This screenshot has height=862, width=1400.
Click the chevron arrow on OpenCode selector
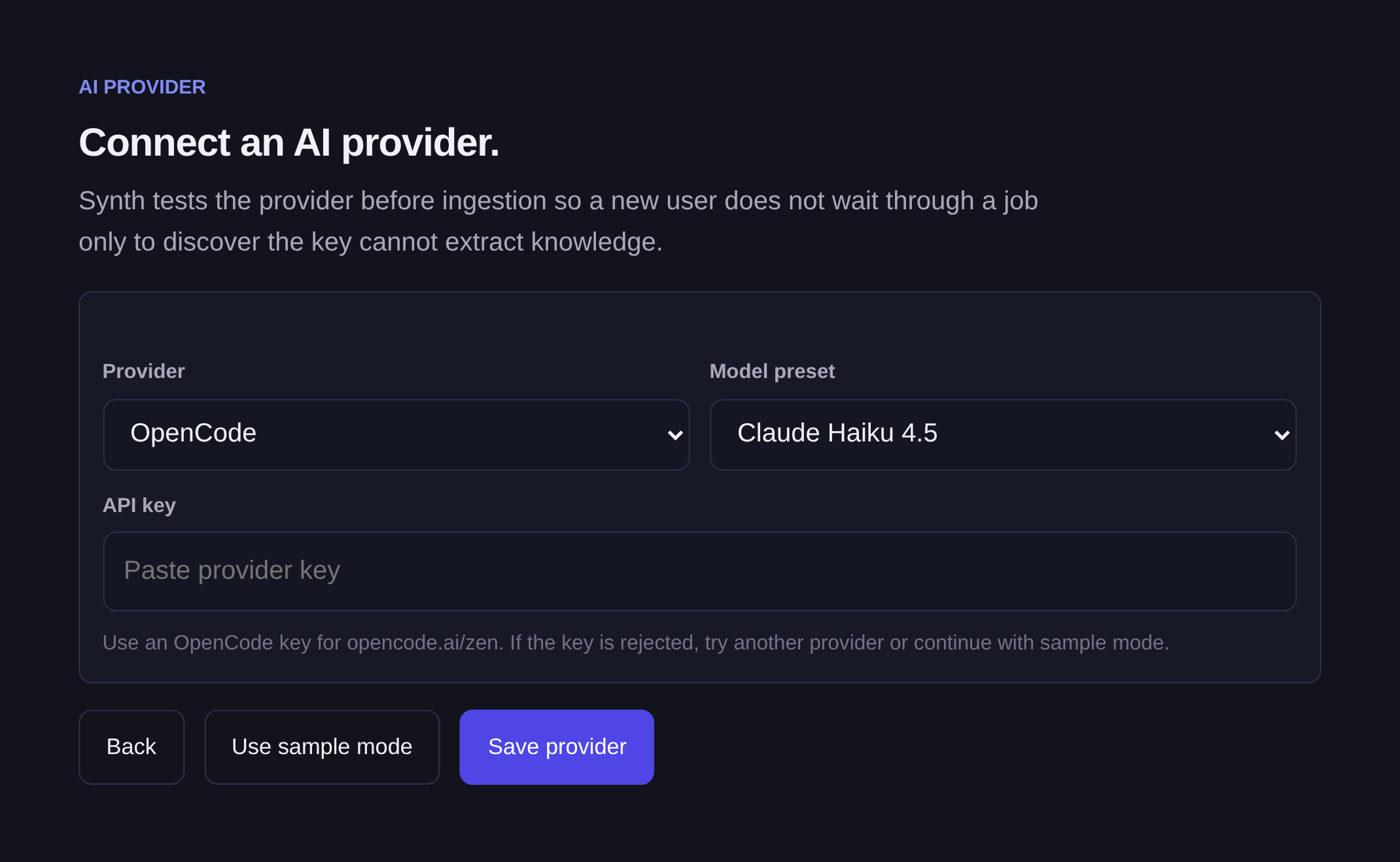coord(675,436)
